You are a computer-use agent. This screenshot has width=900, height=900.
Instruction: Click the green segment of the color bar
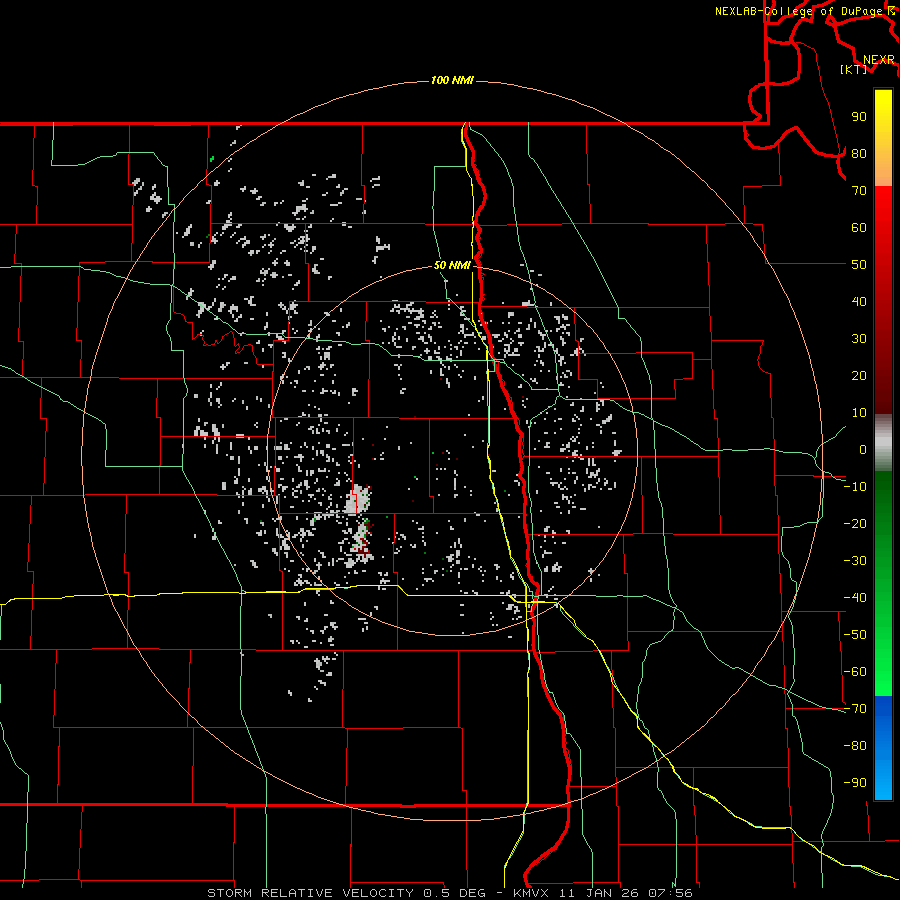(x=883, y=584)
